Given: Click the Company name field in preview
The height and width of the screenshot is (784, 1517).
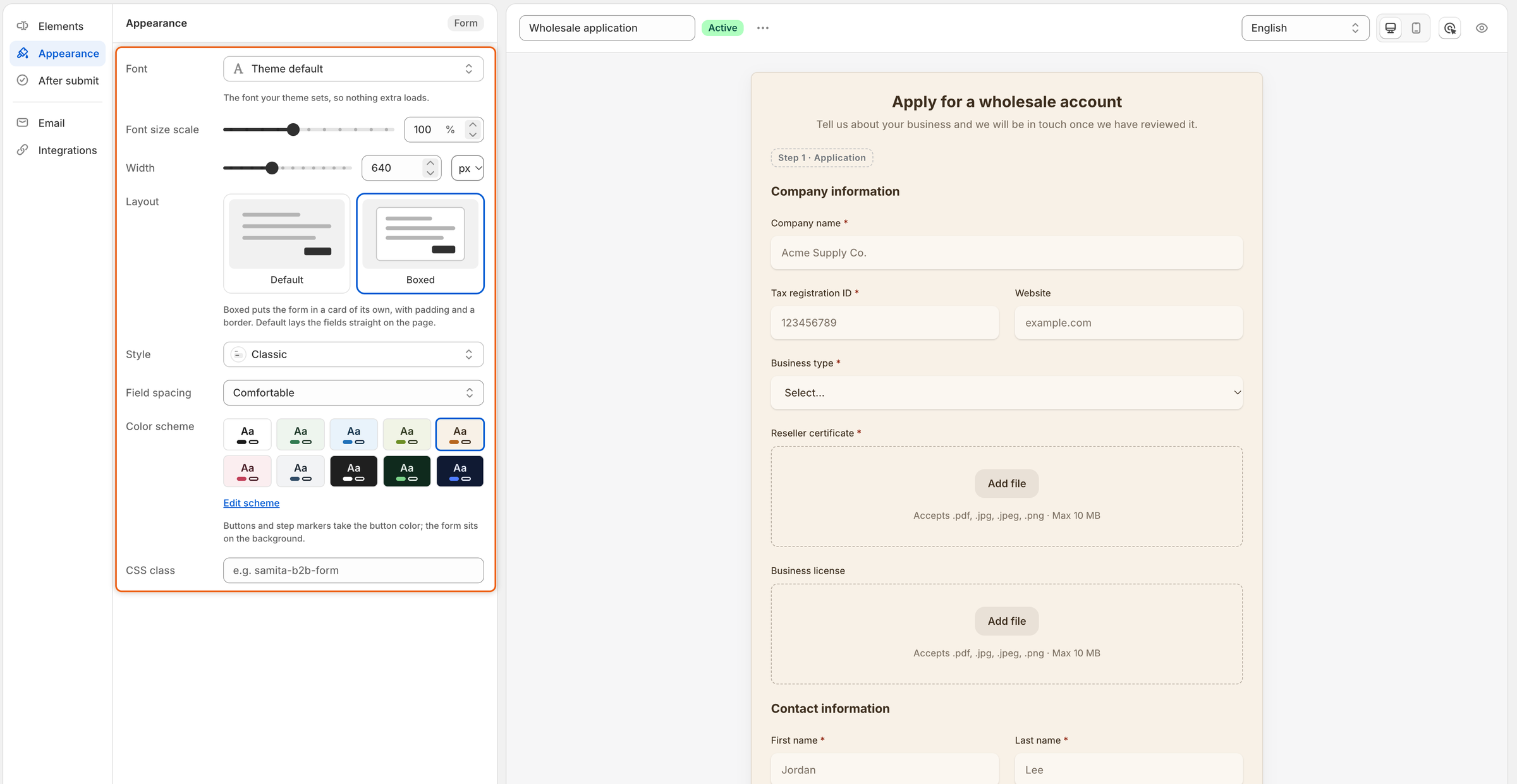Looking at the screenshot, I should [x=1006, y=253].
